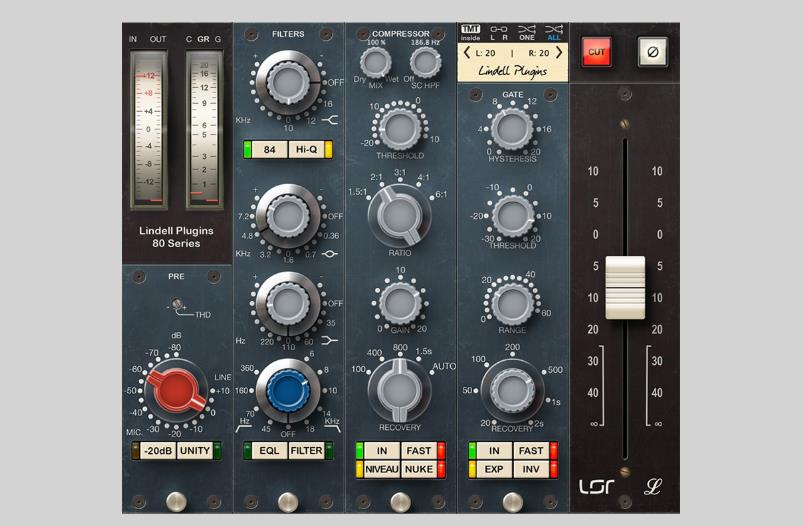
Task: Click the THD trim screw in PRE section
Action: point(177,304)
